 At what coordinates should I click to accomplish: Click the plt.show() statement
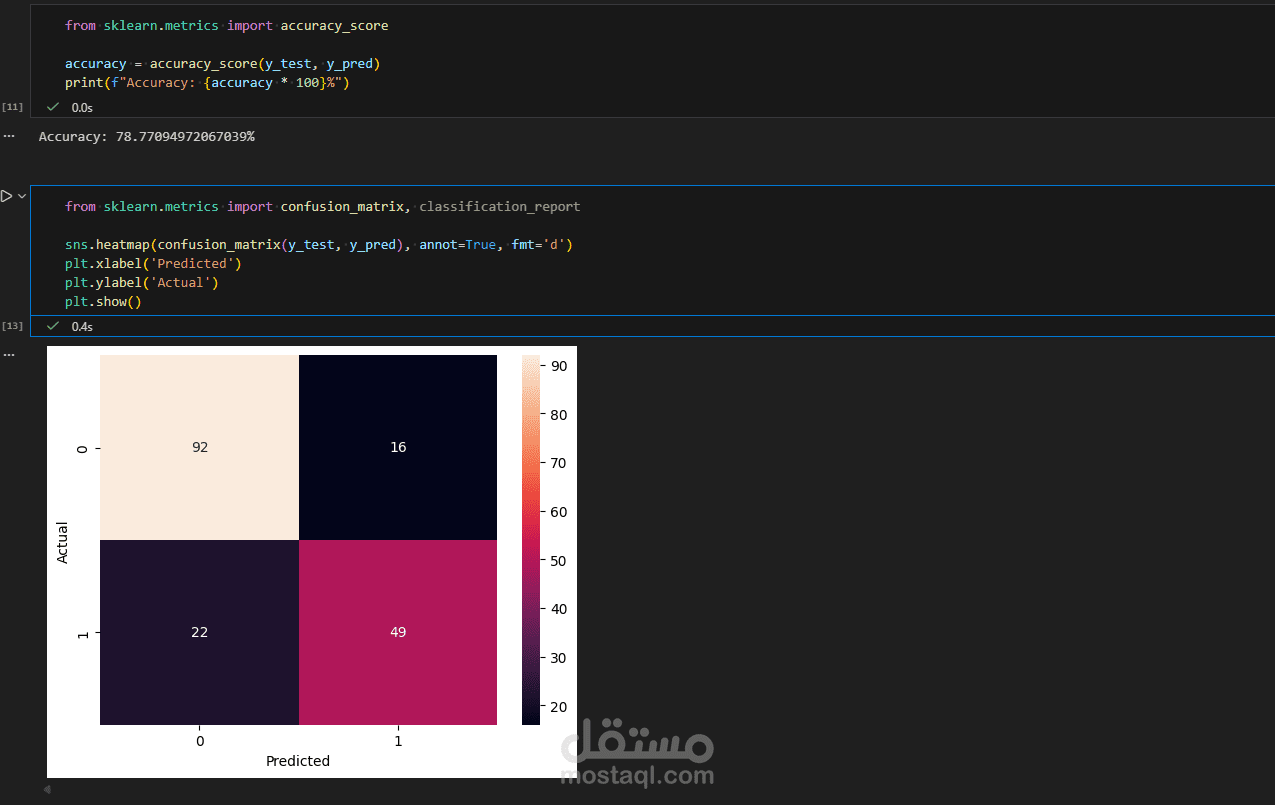tap(104, 301)
